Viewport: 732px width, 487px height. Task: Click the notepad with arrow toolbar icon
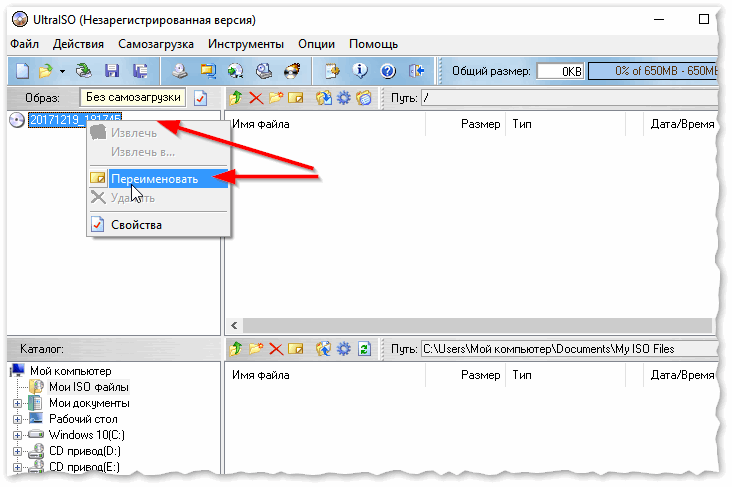click(x=332, y=71)
